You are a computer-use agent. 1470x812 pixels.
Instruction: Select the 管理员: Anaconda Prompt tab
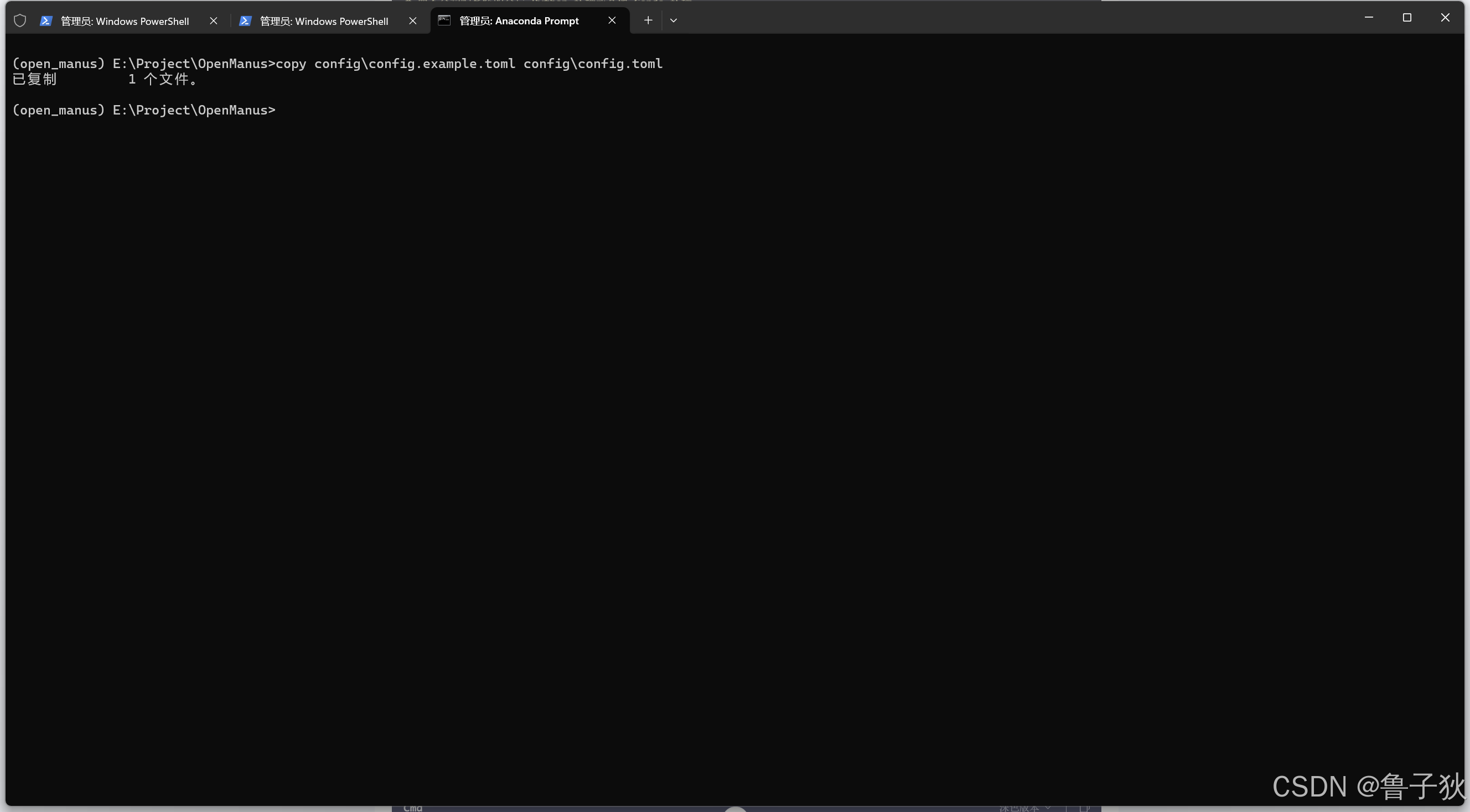point(519,21)
